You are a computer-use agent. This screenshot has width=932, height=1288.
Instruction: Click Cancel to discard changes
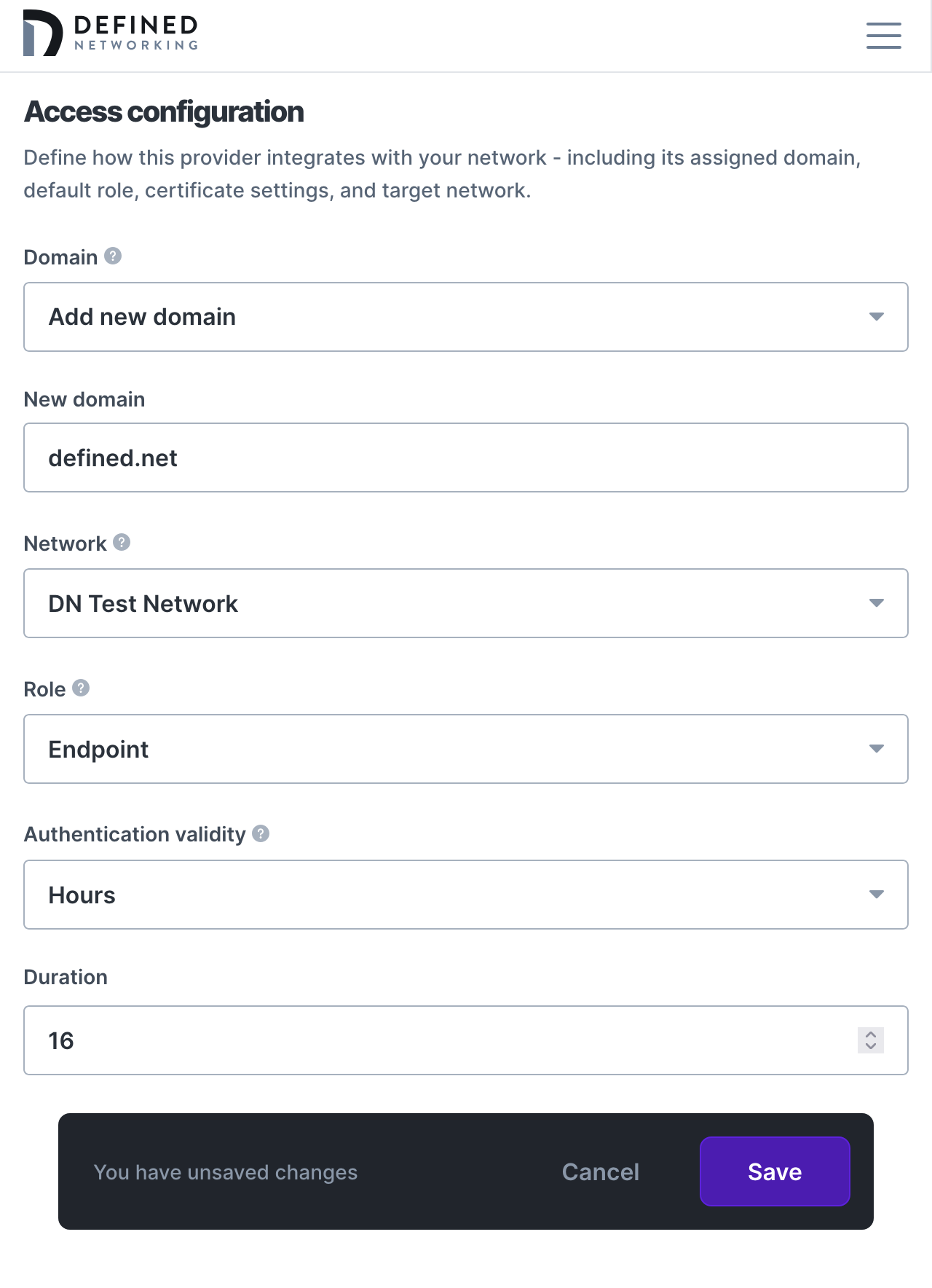click(x=599, y=1171)
